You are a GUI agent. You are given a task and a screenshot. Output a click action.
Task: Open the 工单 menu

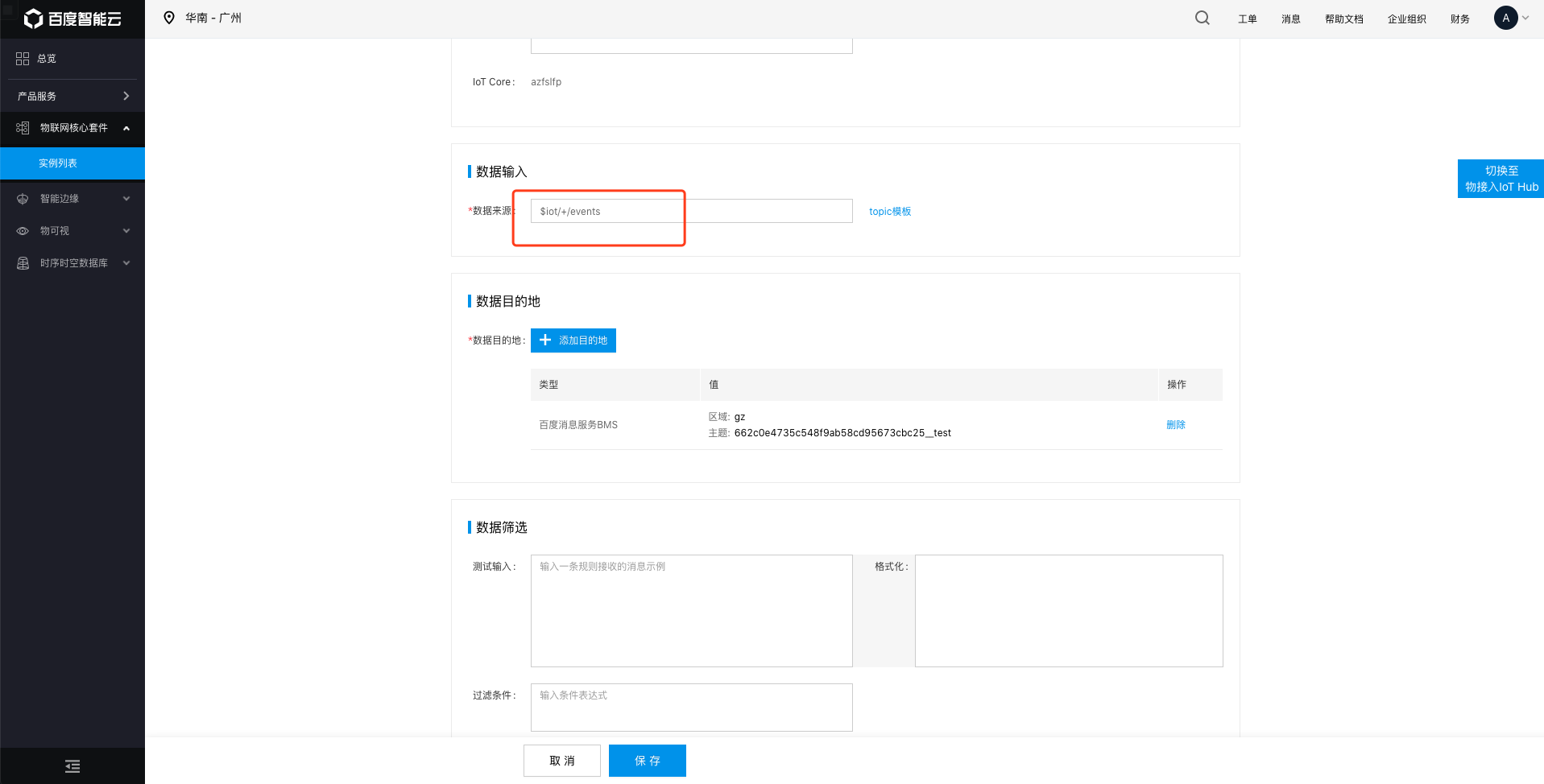(1247, 19)
